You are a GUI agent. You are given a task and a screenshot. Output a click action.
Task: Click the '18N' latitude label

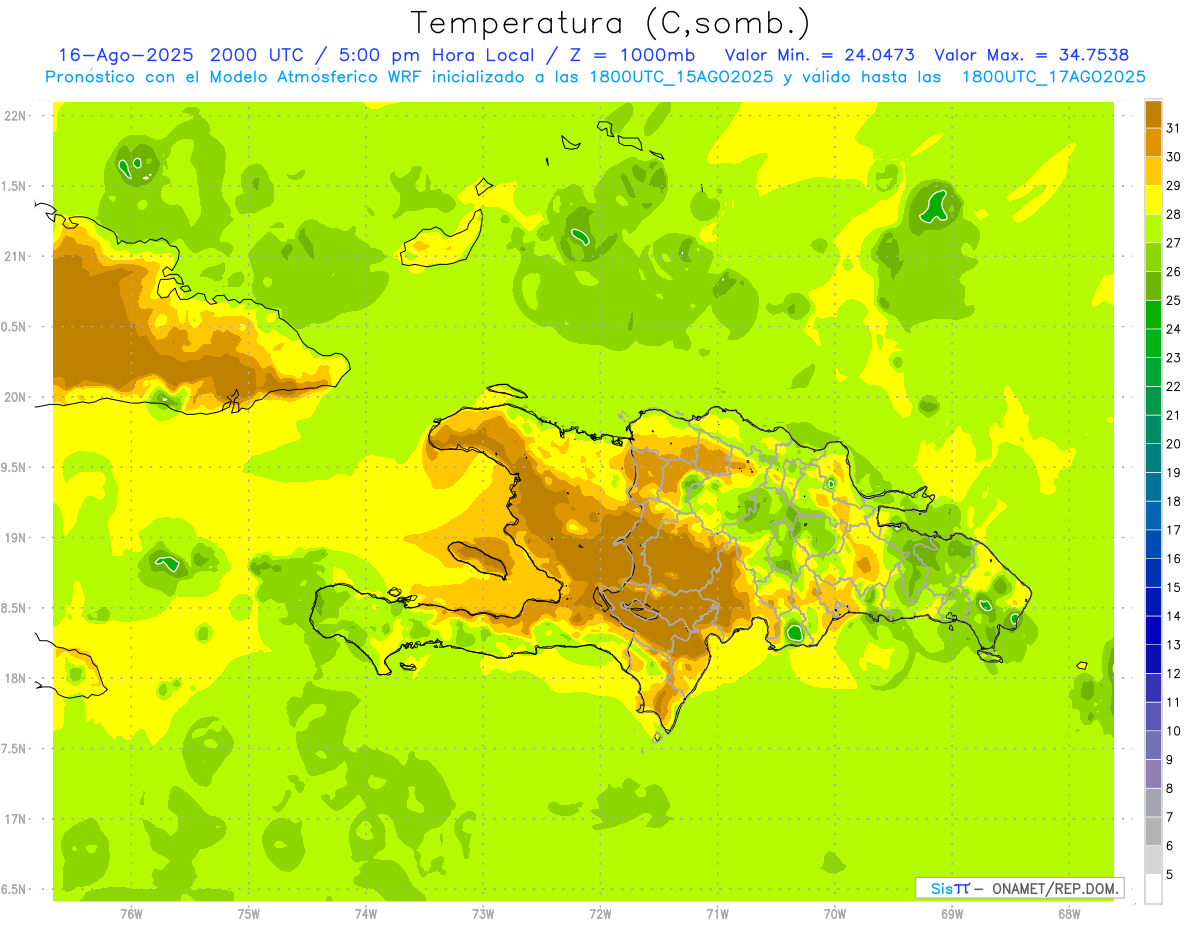15,679
